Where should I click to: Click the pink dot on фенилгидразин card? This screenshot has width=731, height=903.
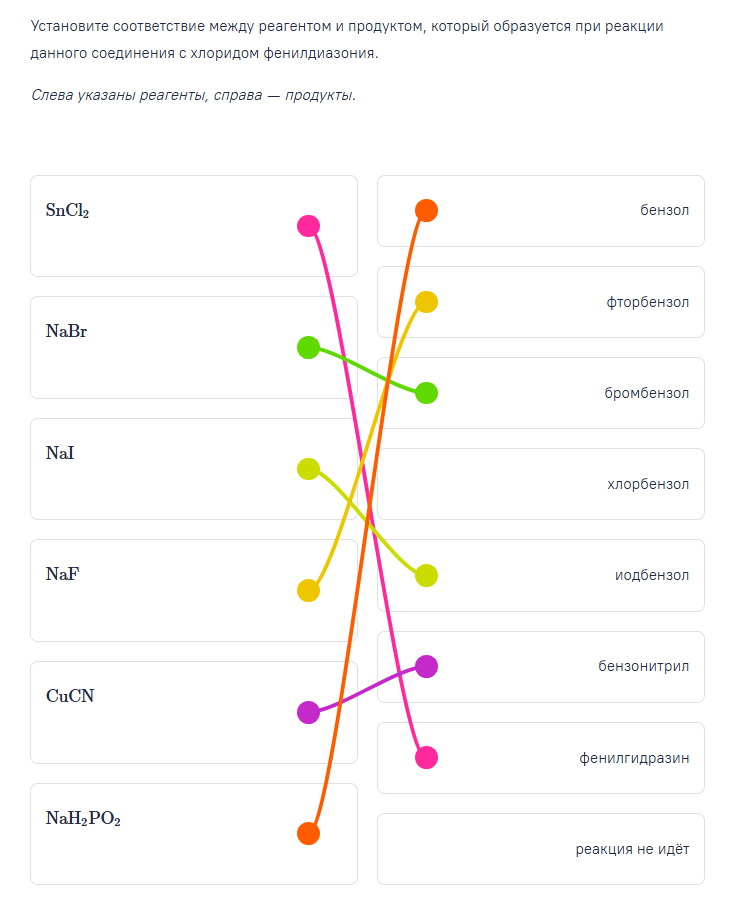426,757
